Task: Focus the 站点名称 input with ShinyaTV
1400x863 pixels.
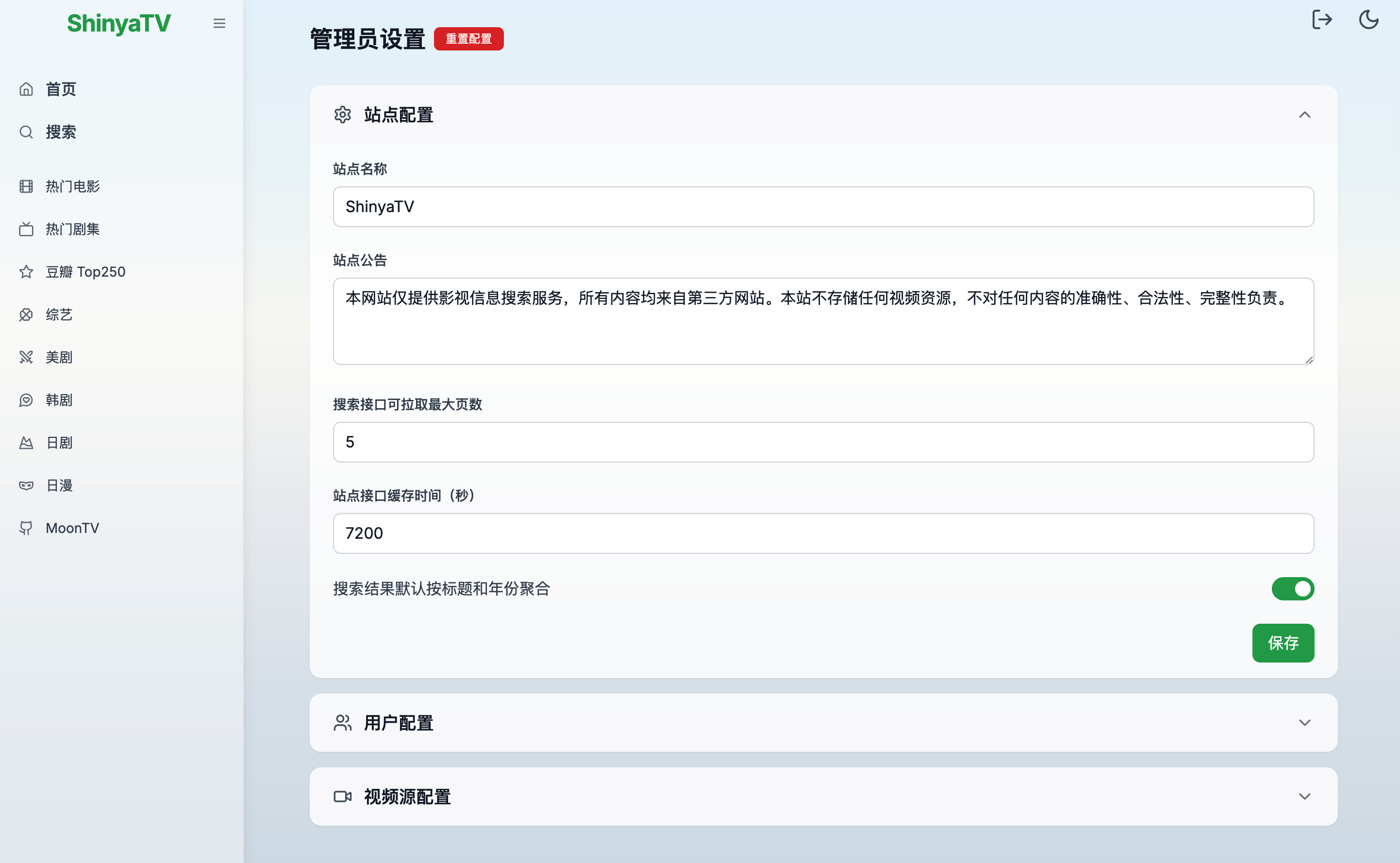Action: tap(823, 207)
